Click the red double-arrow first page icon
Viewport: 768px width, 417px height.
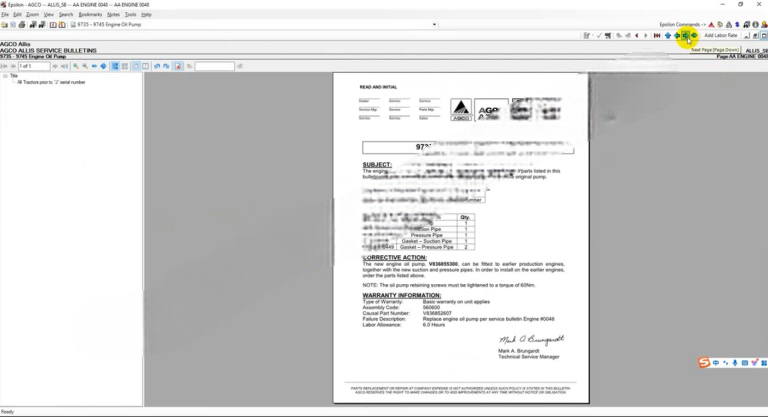point(657,36)
